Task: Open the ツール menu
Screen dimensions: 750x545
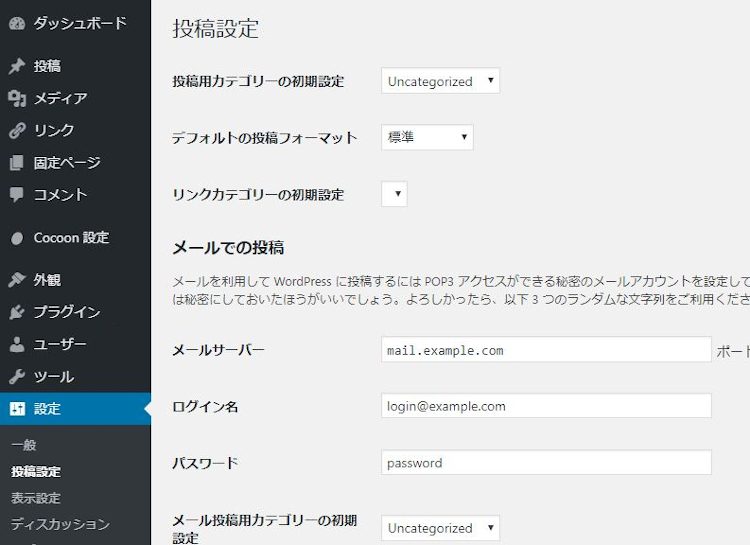Action: (75, 377)
